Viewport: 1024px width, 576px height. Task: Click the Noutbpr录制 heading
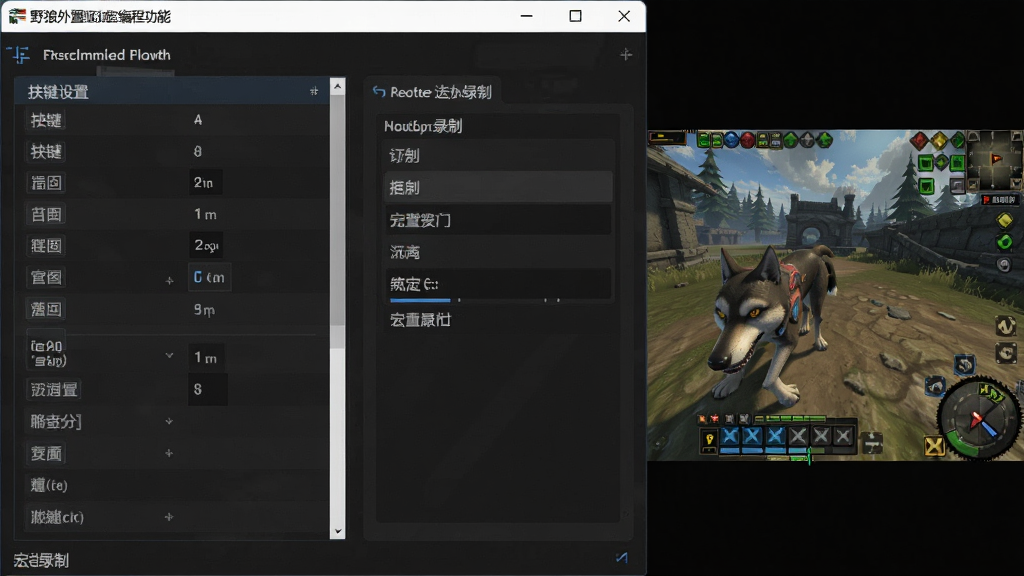423,126
